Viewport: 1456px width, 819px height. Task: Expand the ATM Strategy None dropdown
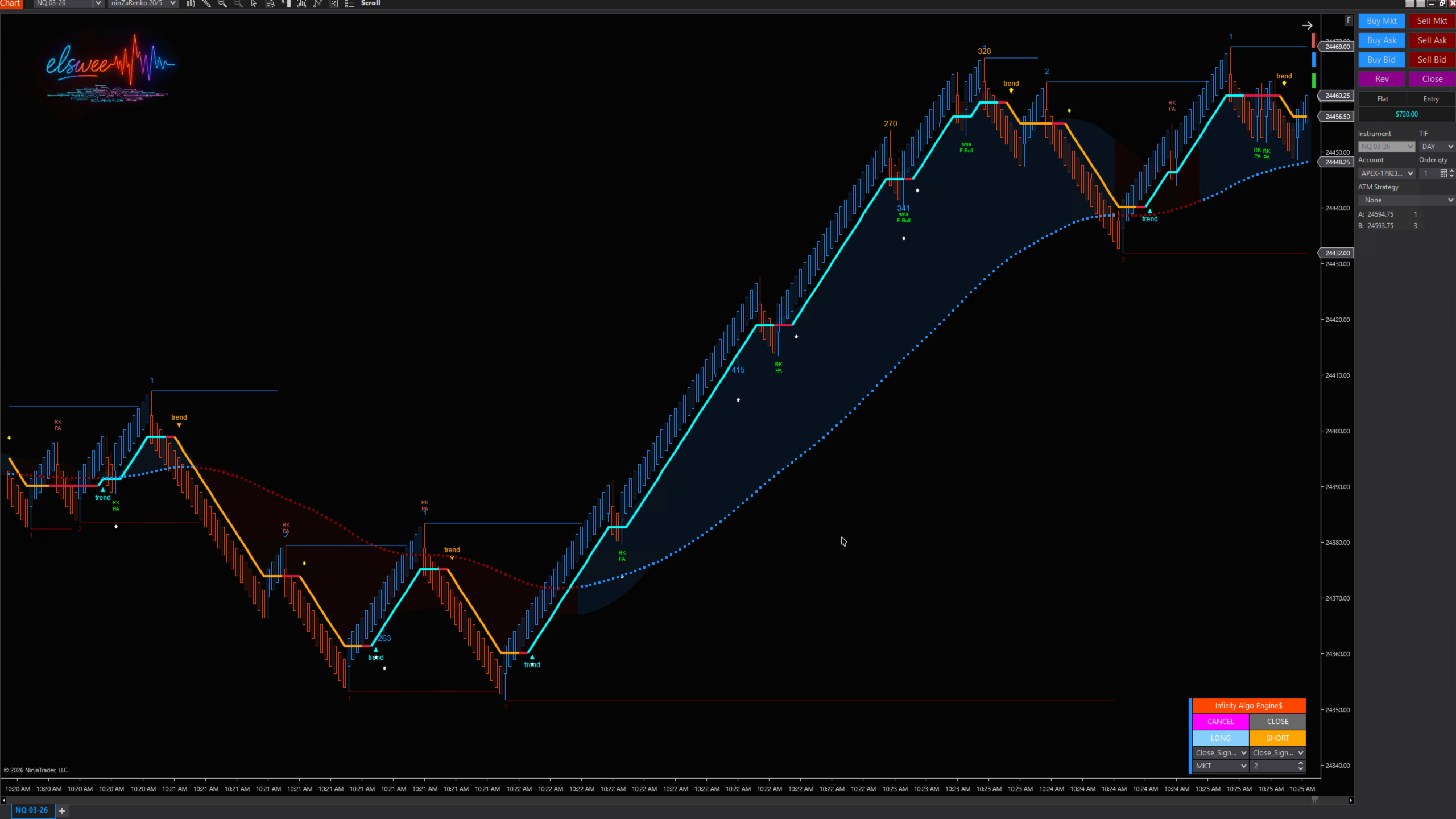click(x=1406, y=200)
